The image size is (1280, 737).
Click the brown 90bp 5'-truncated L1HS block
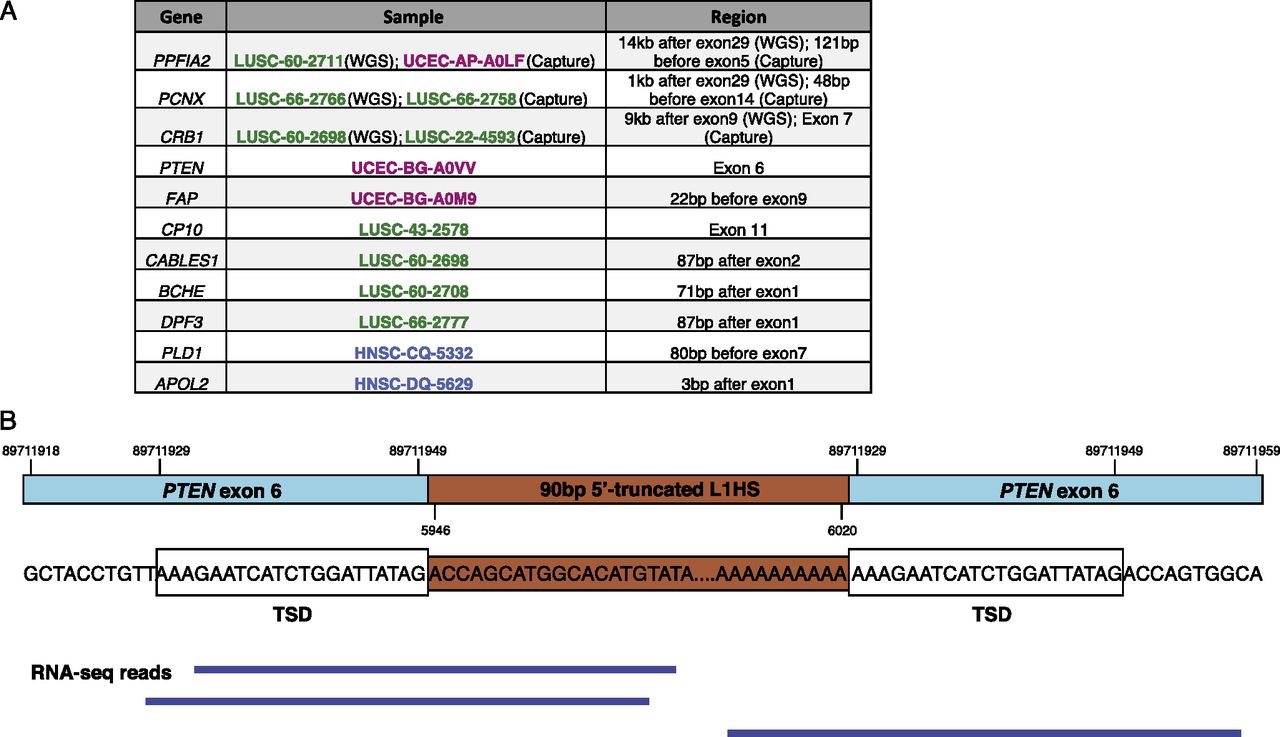pos(638,490)
